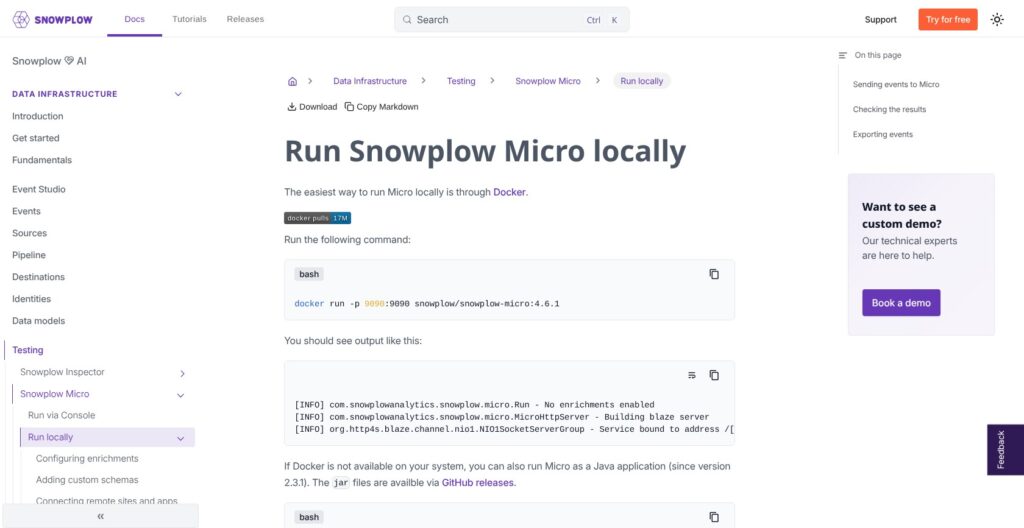Open Snowplow Micro sidebar item

(55, 394)
